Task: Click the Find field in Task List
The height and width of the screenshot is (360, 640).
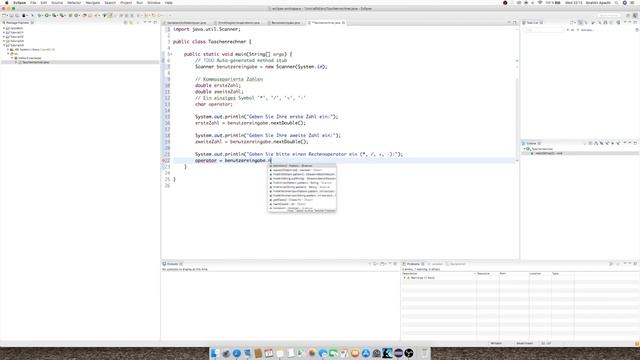Action: 543,30
